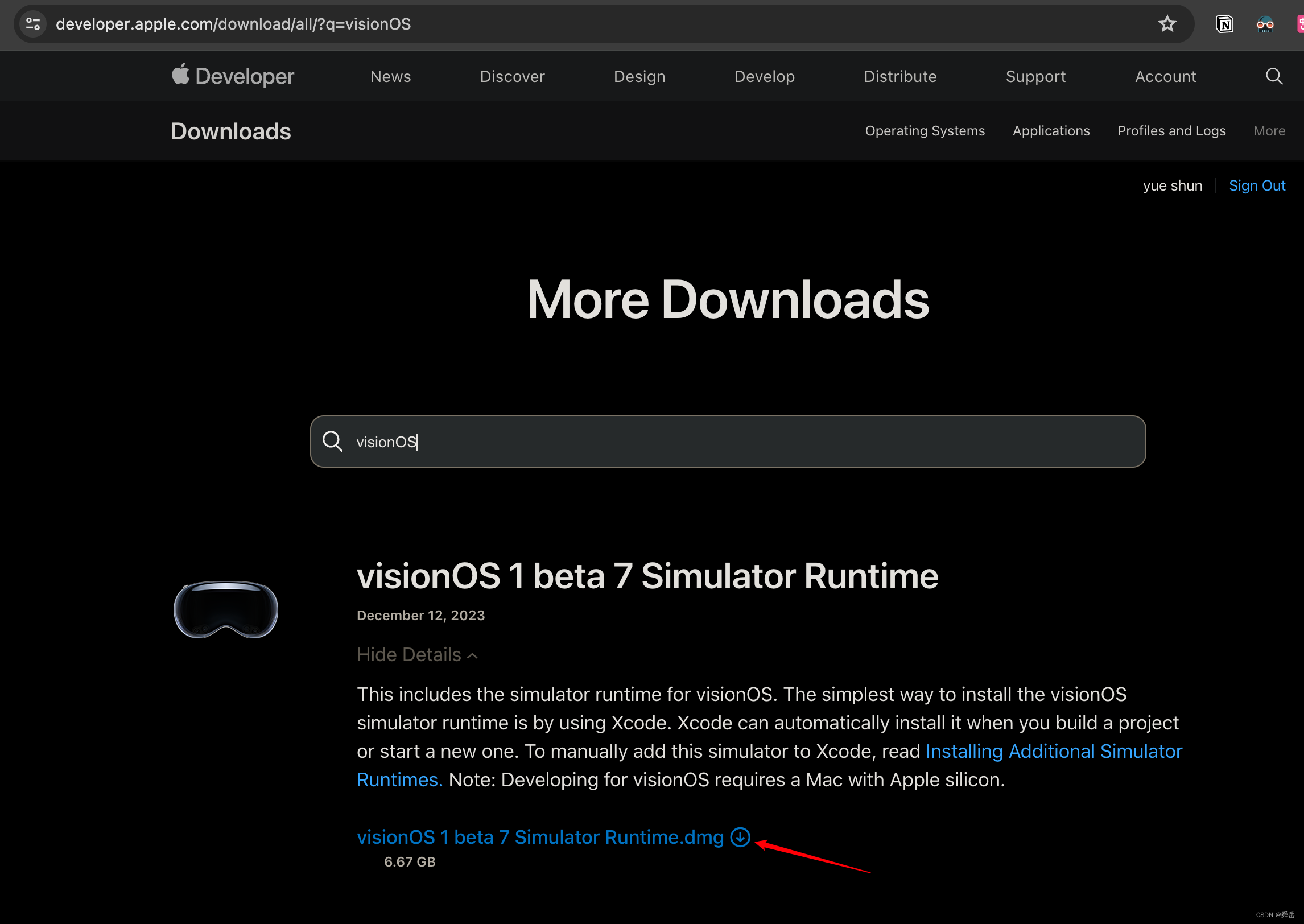Screen dimensions: 1304x924
Task: Click the download arrow icon next to dmg file
Action: click(x=739, y=837)
